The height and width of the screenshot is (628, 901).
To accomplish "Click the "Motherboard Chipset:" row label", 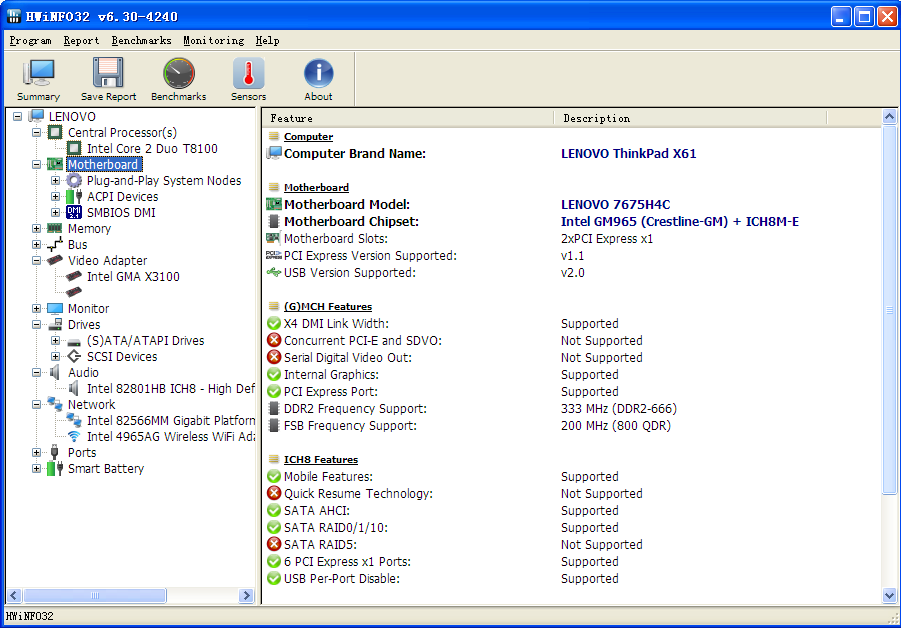I will (x=351, y=222).
